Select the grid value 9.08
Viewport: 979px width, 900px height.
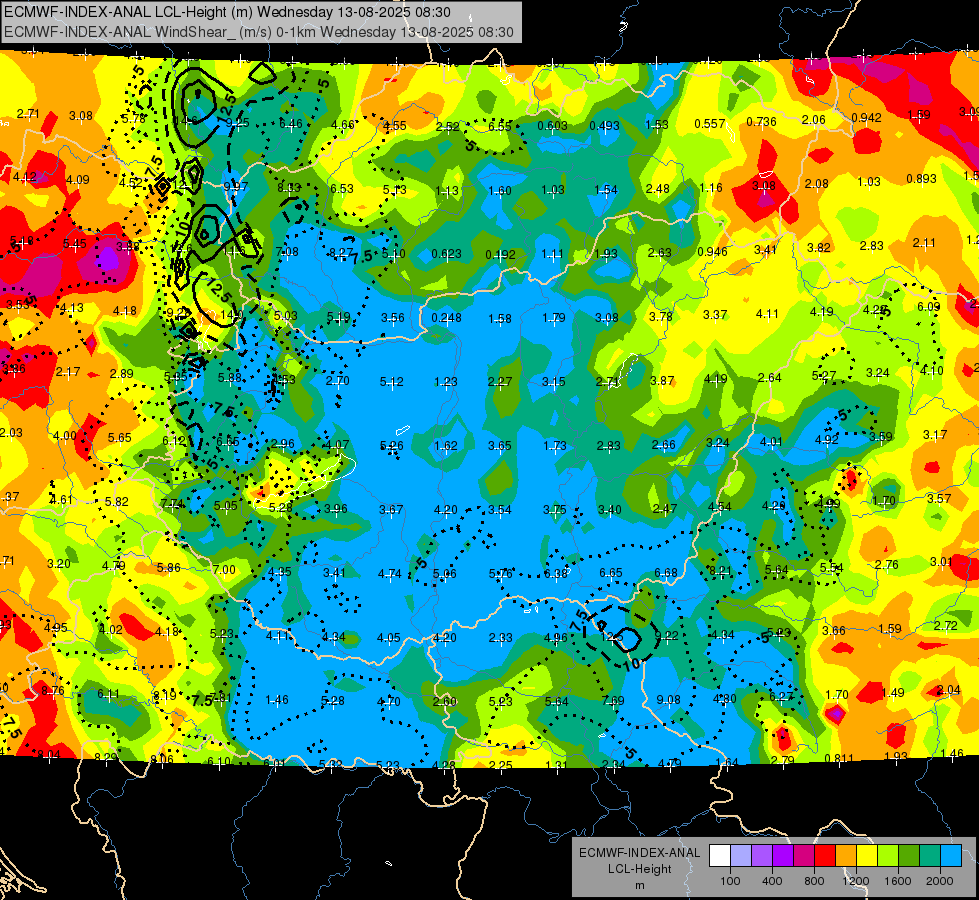[x=669, y=700]
